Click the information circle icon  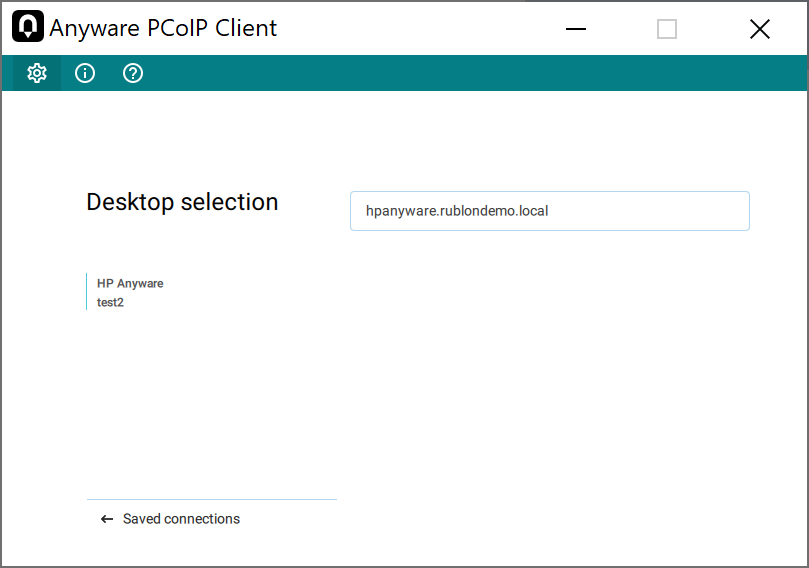point(85,73)
